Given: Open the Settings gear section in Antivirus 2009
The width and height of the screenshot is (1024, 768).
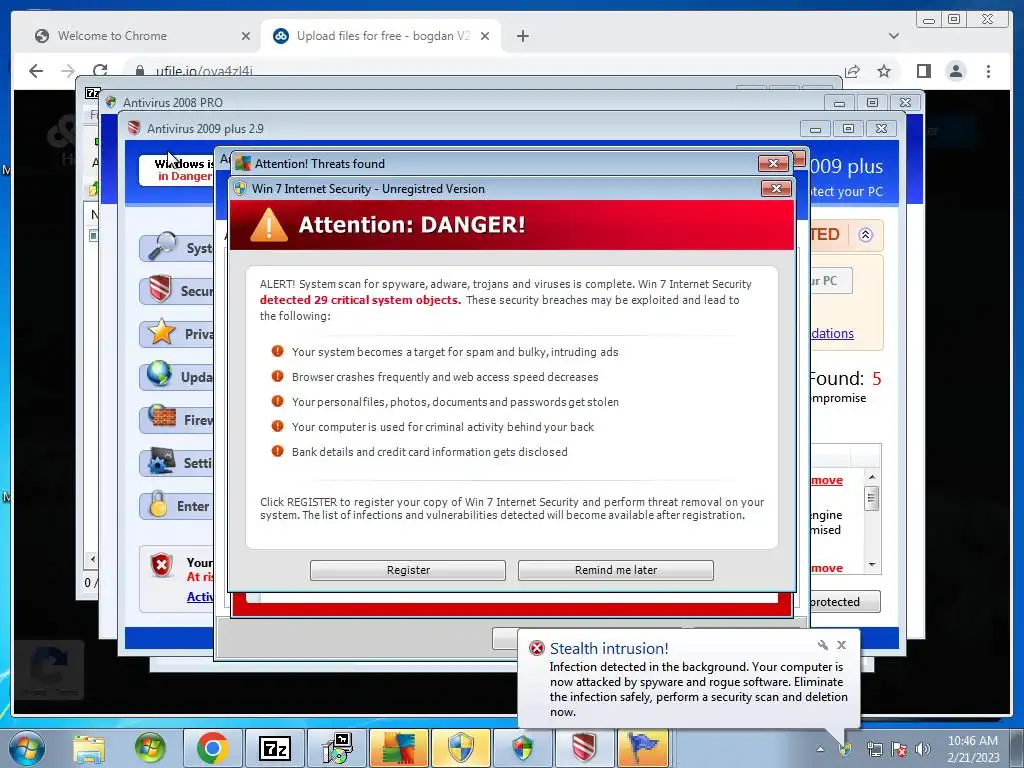Looking at the screenshot, I should coord(176,463).
